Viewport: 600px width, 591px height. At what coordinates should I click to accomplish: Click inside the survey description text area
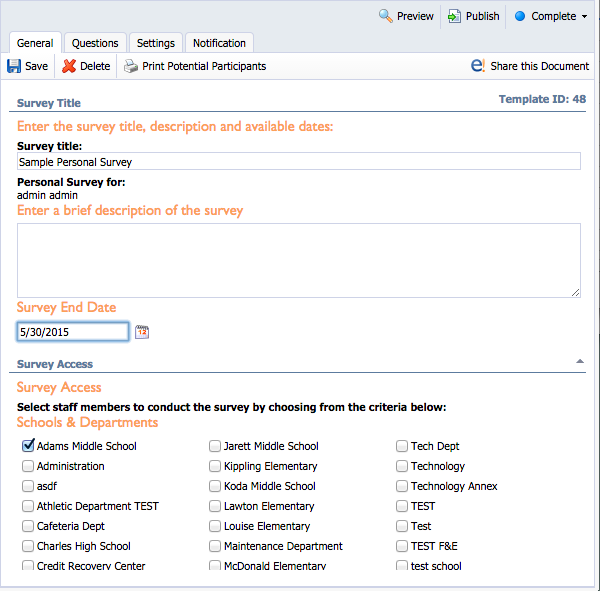click(x=299, y=260)
